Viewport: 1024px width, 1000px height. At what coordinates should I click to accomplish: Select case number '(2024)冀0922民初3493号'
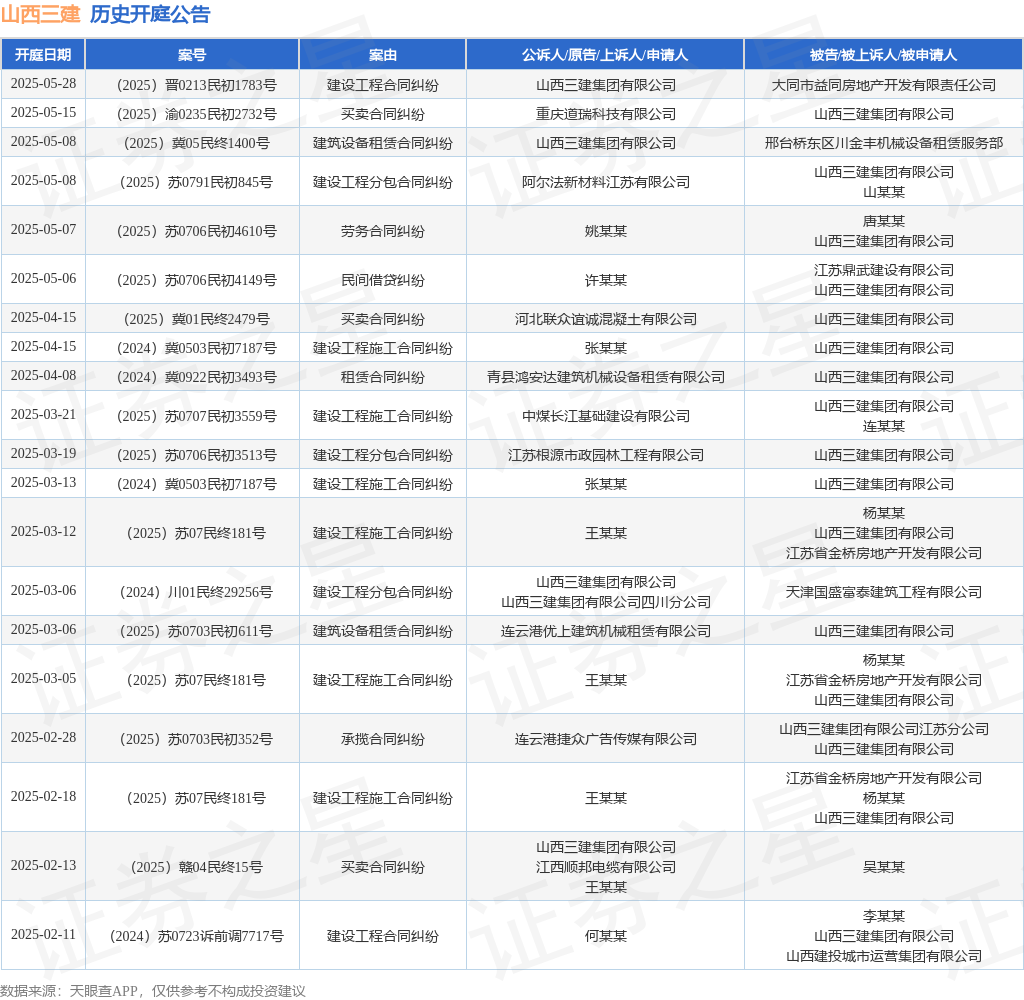coord(197,378)
